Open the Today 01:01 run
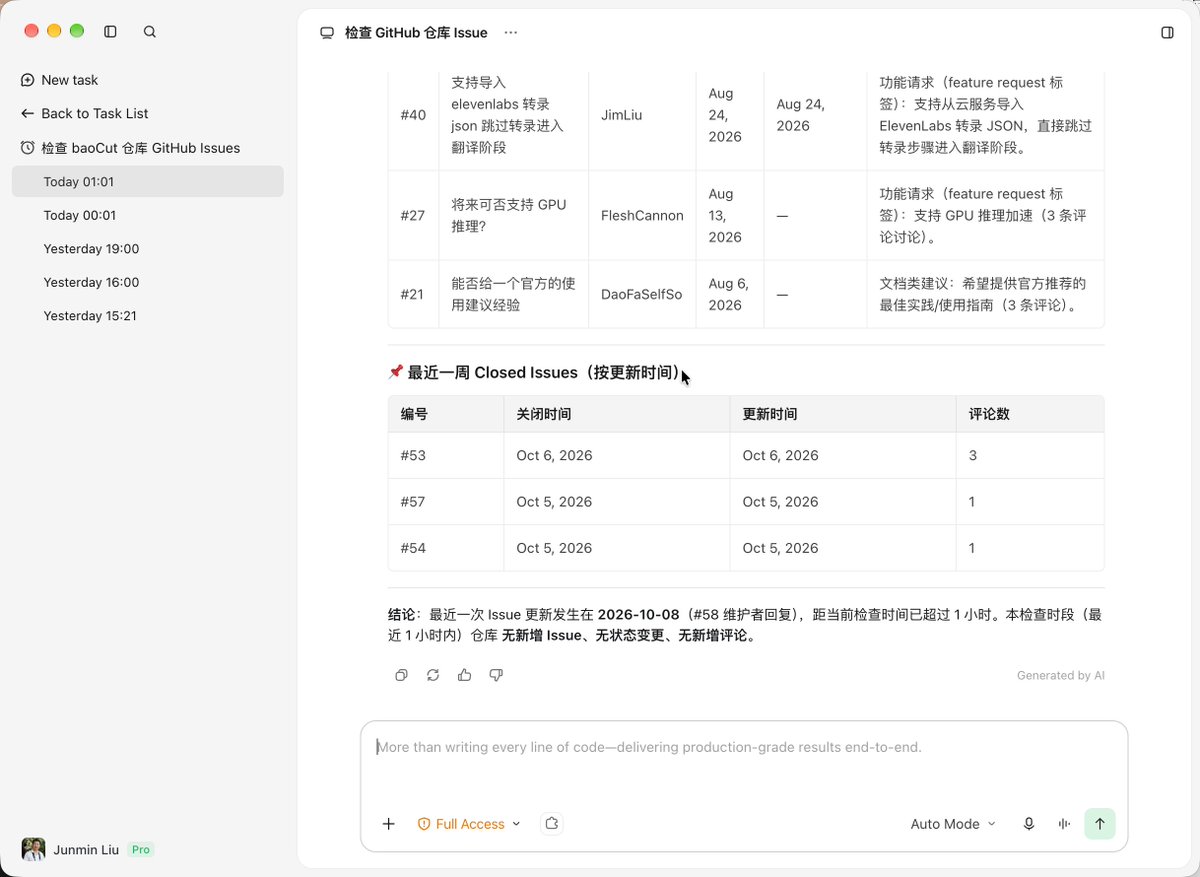1200x877 pixels. (x=148, y=182)
